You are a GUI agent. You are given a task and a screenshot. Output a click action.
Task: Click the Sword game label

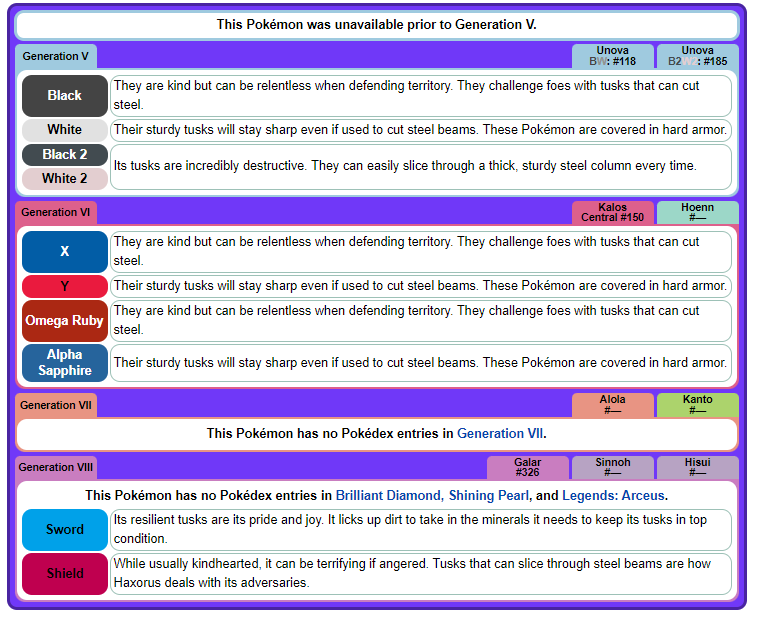65,530
